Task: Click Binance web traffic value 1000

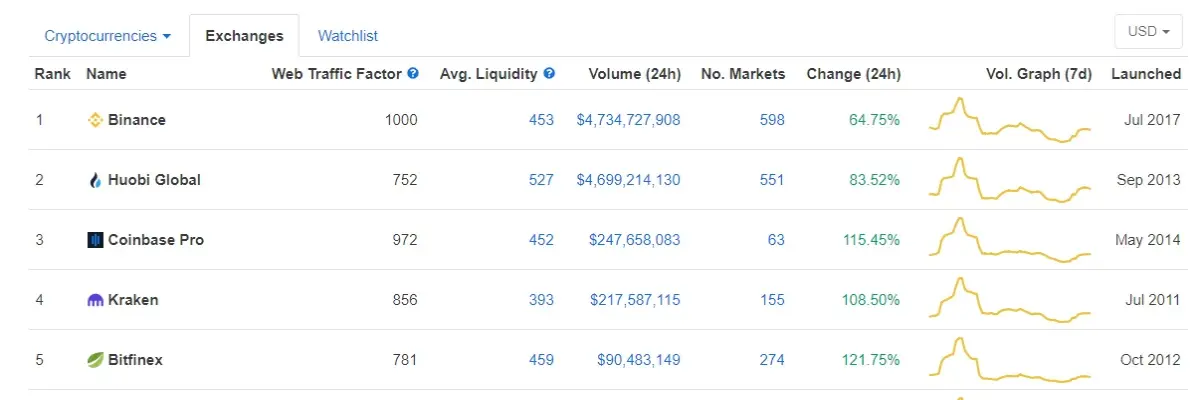Action: point(401,120)
